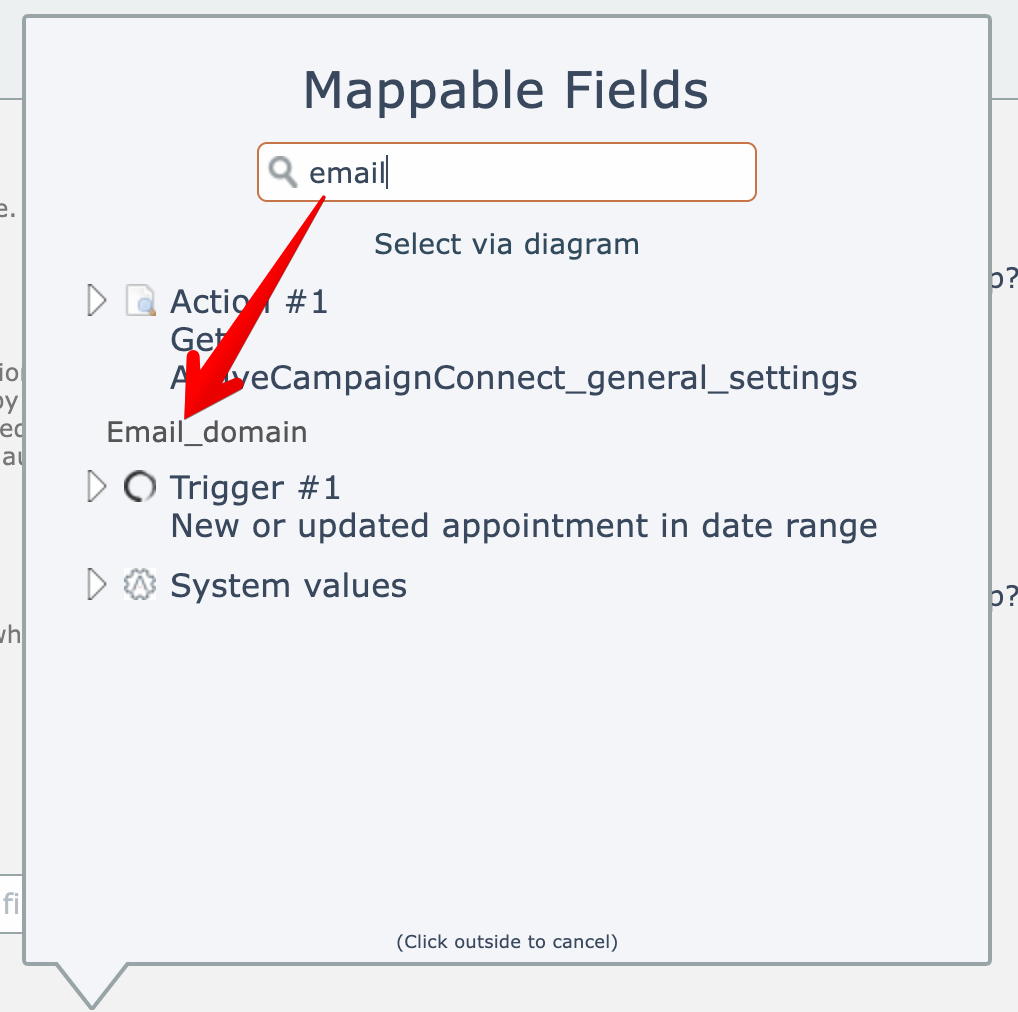Click the magnifier icon in the search box
The width and height of the screenshot is (1018, 1012).
284,173
